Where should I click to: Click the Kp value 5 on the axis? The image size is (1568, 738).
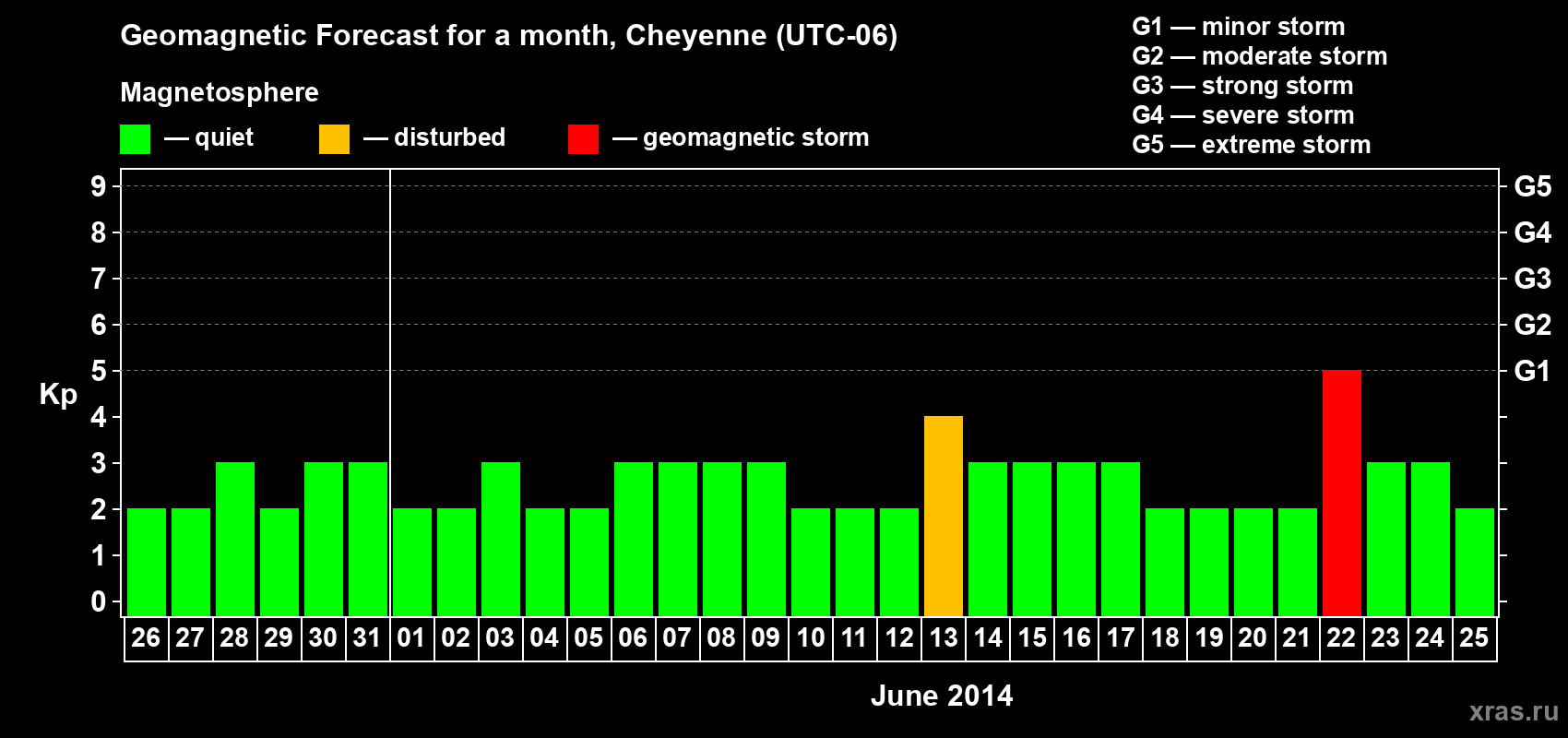click(x=99, y=371)
